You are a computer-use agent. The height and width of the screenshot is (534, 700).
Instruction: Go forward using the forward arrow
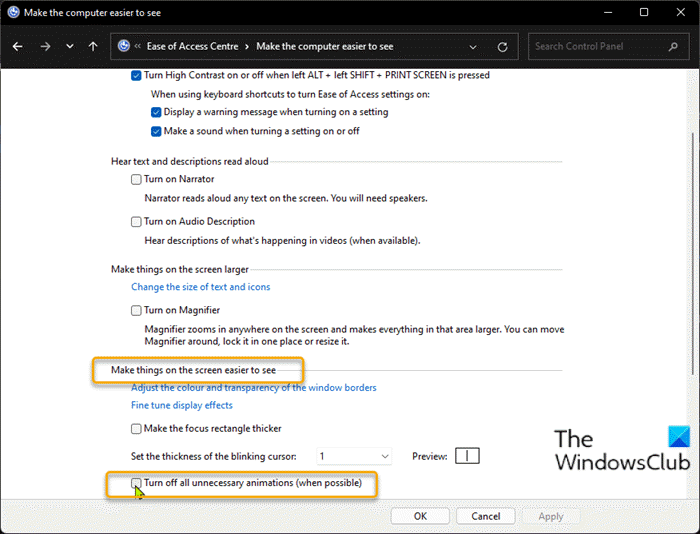click(x=45, y=46)
